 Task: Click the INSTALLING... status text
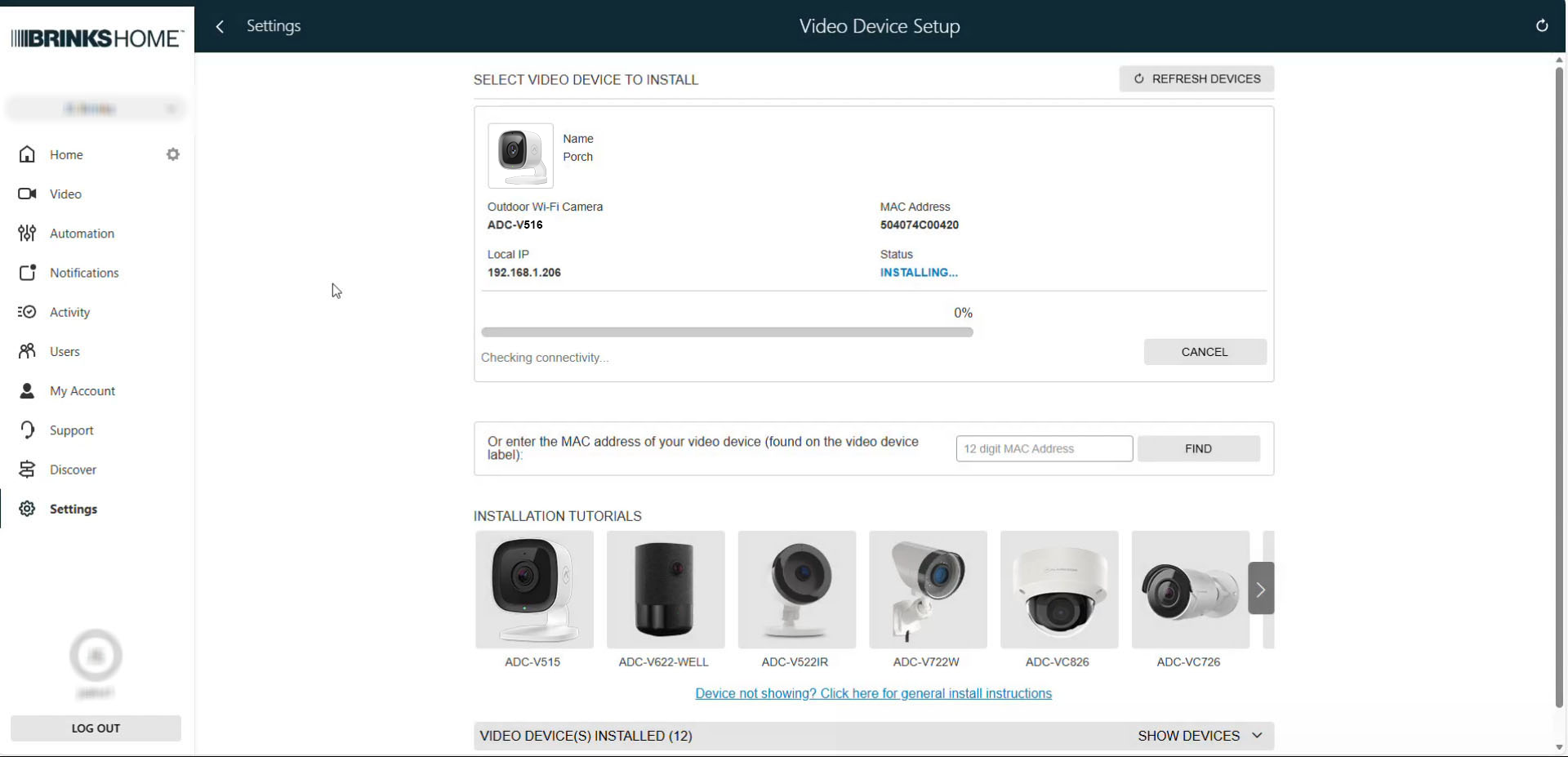[919, 273]
